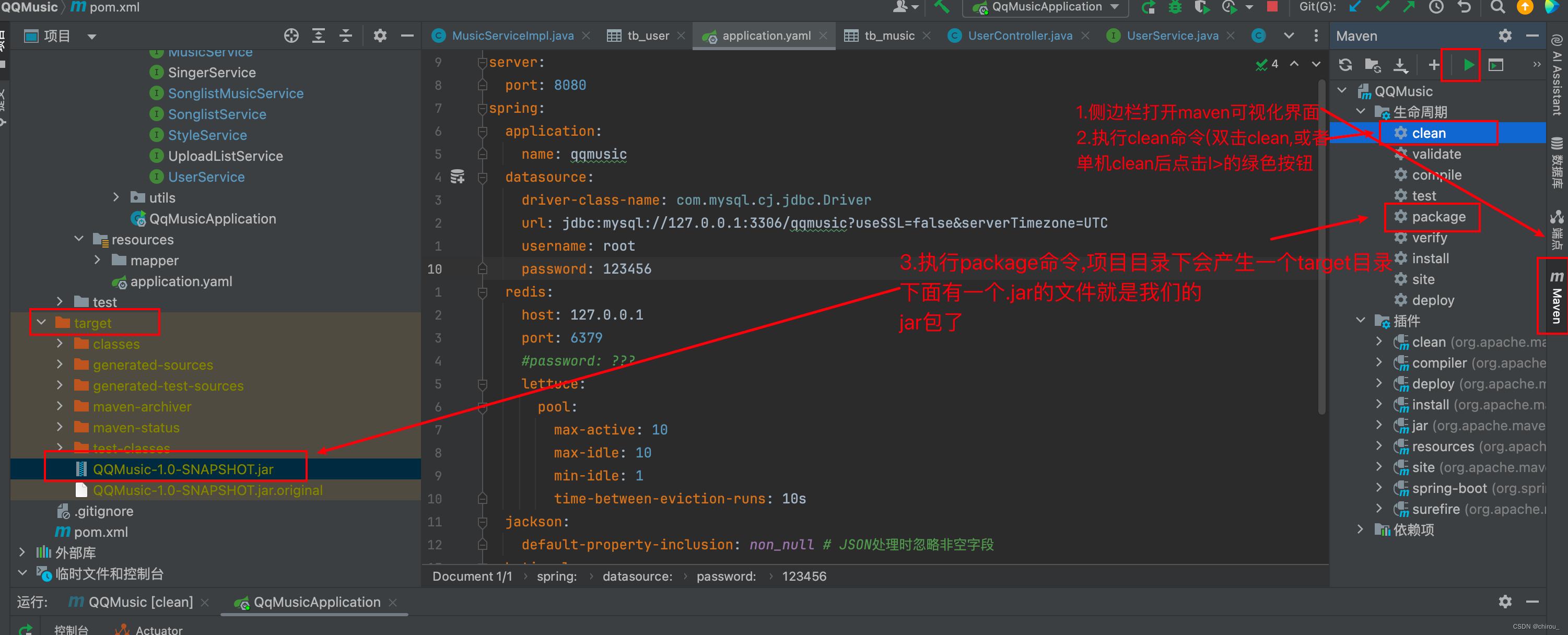Click QQMusic-1.0-SNAPSHOT.jar in the project tree
Image resolution: width=1568 pixels, height=635 pixels.
pyautogui.click(x=183, y=469)
